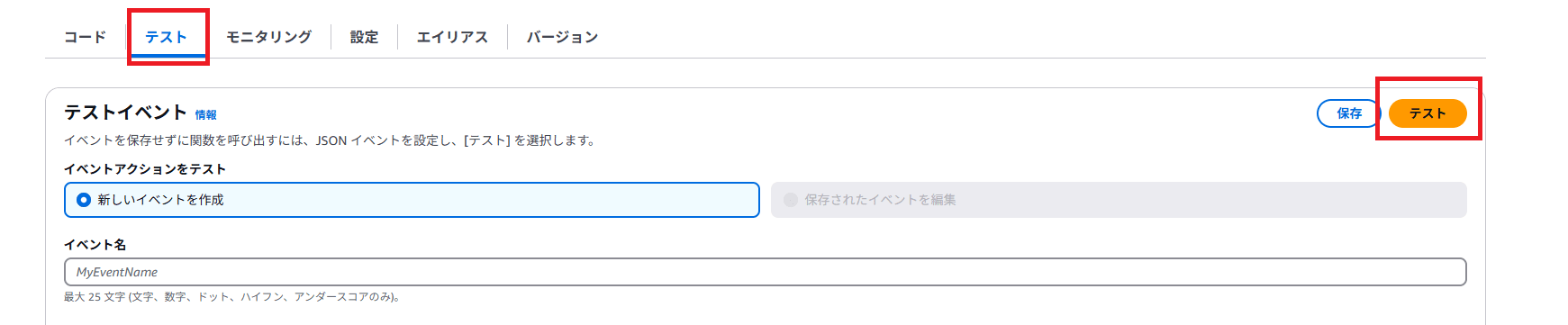The height and width of the screenshot is (325, 1568).
Task: Open the モニタリング tab
Action: click(268, 37)
